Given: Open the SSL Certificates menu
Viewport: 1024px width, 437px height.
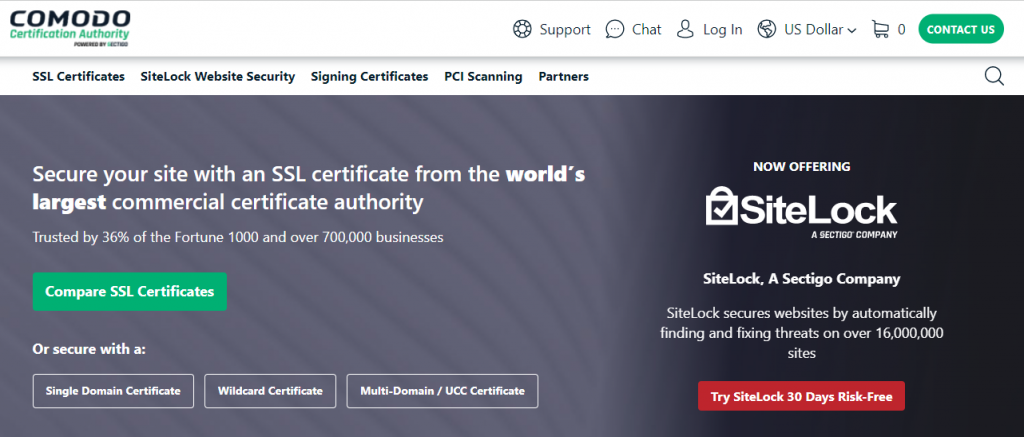Looking at the screenshot, I should pos(78,76).
